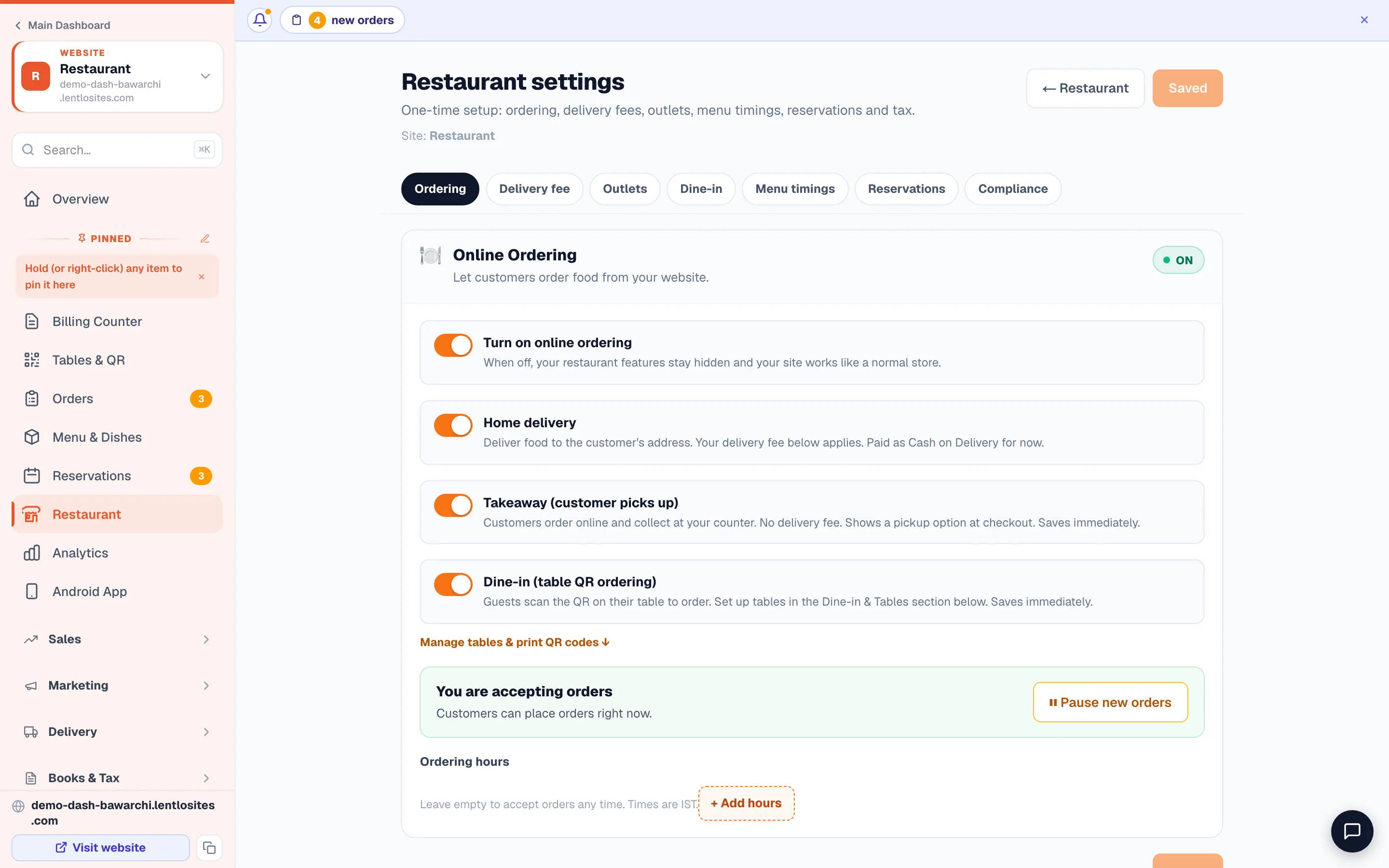Switch to Delivery fee tab
Viewport: 1389px width, 868px height.
click(x=534, y=189)
